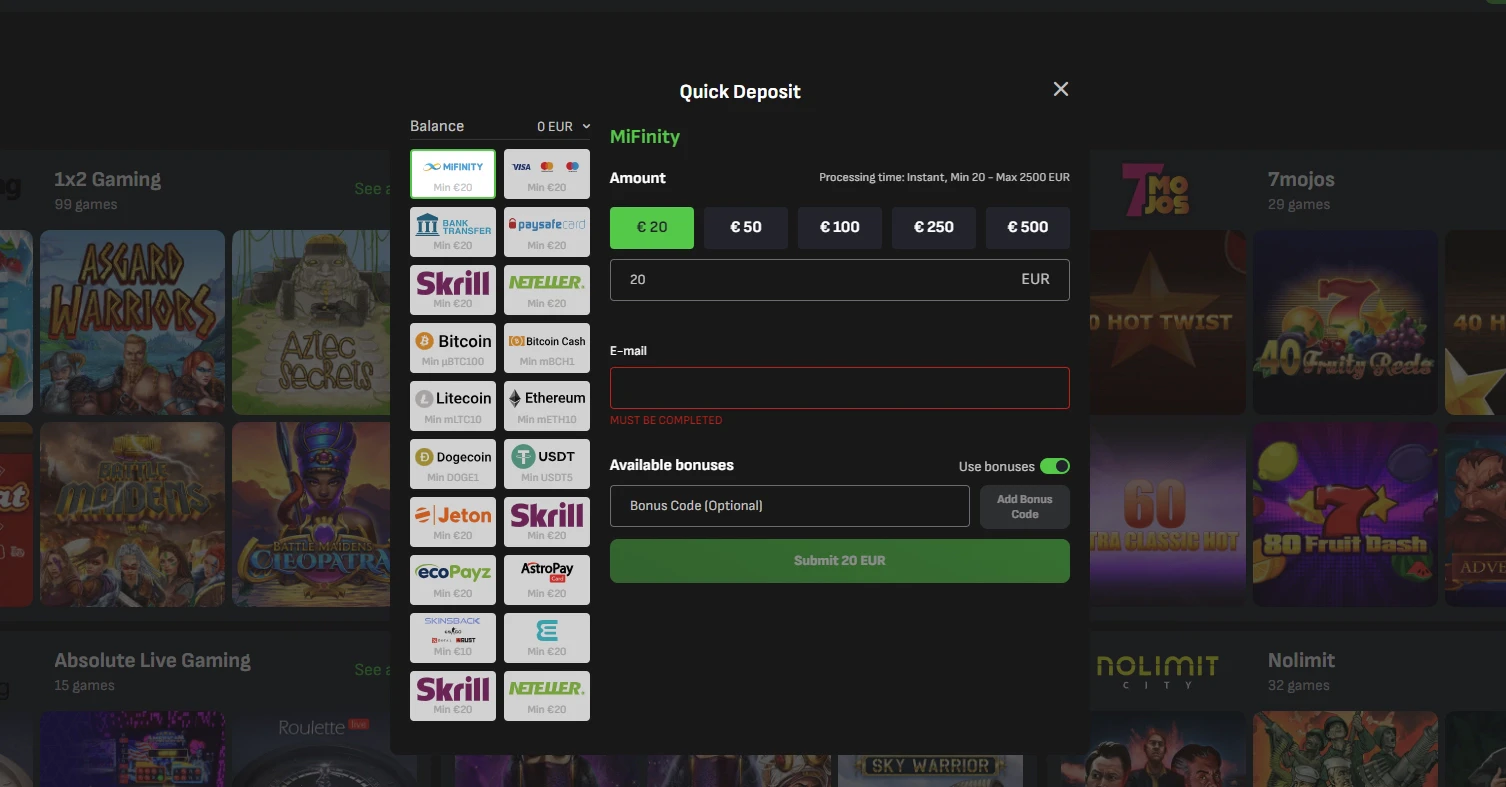The height and width of the screenshot is (787, 1506).
Task: Open the balance currency dropdown
Action: 563,126
